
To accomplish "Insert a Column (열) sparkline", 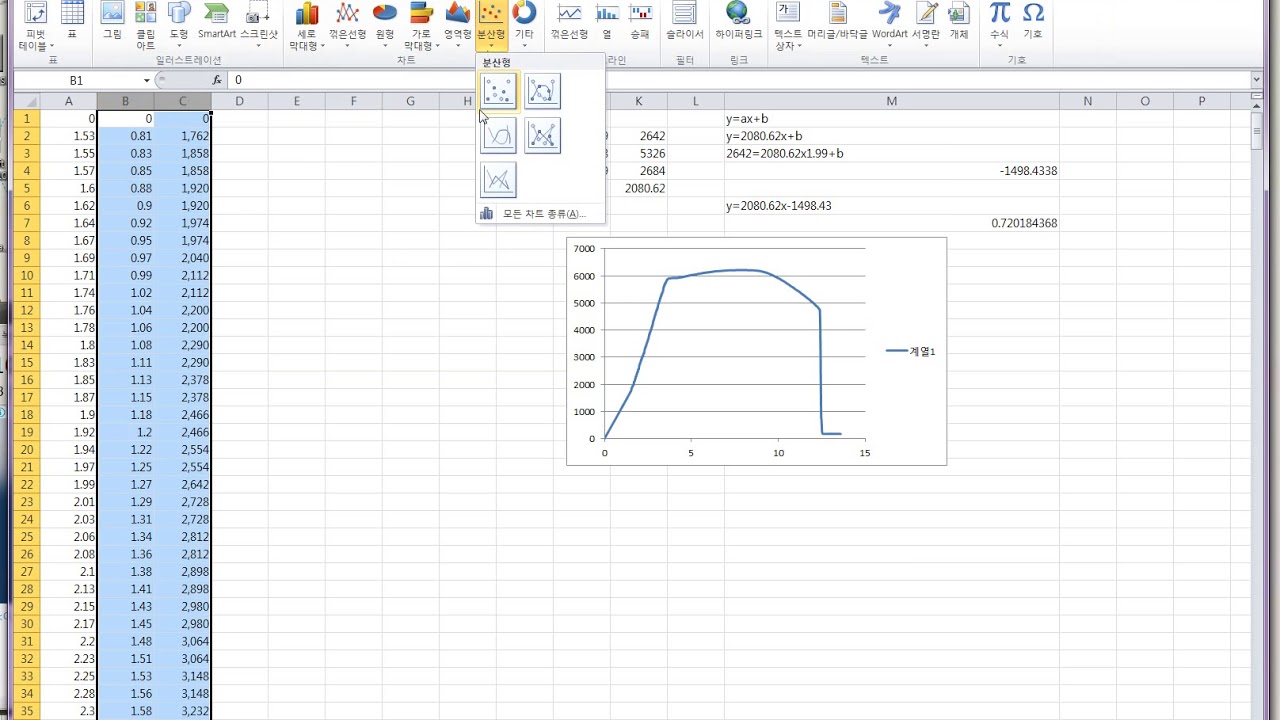I will 607,22.
